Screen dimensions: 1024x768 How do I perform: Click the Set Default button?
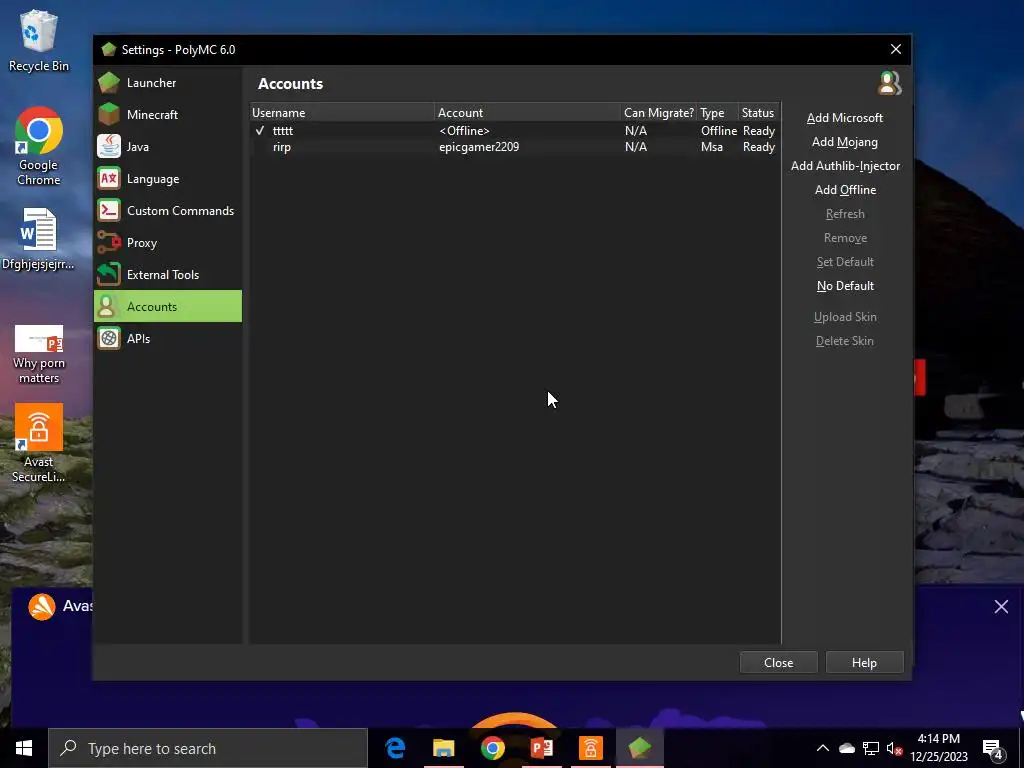(x=844, y=262)
